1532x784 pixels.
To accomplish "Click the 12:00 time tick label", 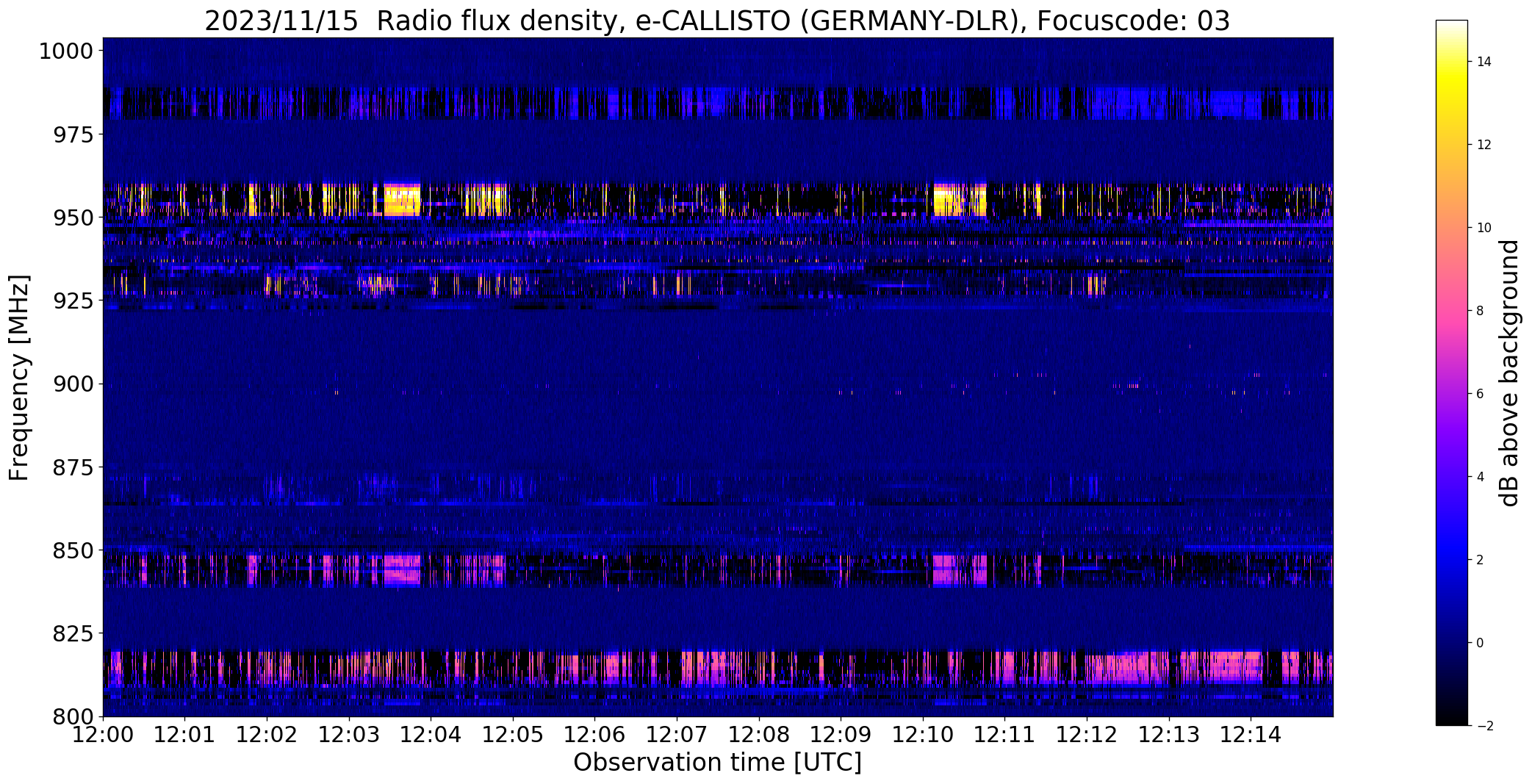I will tap(103, 735).
